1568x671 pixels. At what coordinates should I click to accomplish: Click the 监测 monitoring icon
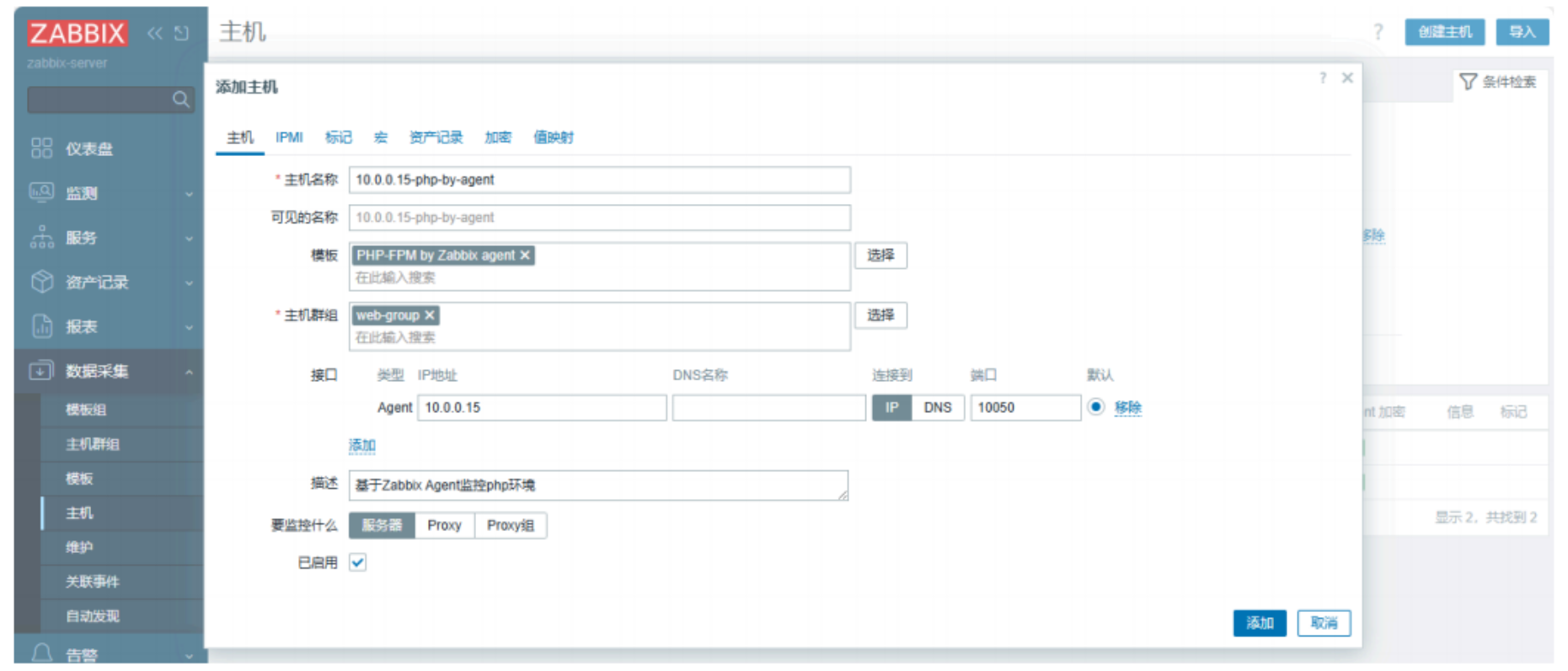(41, 193)
